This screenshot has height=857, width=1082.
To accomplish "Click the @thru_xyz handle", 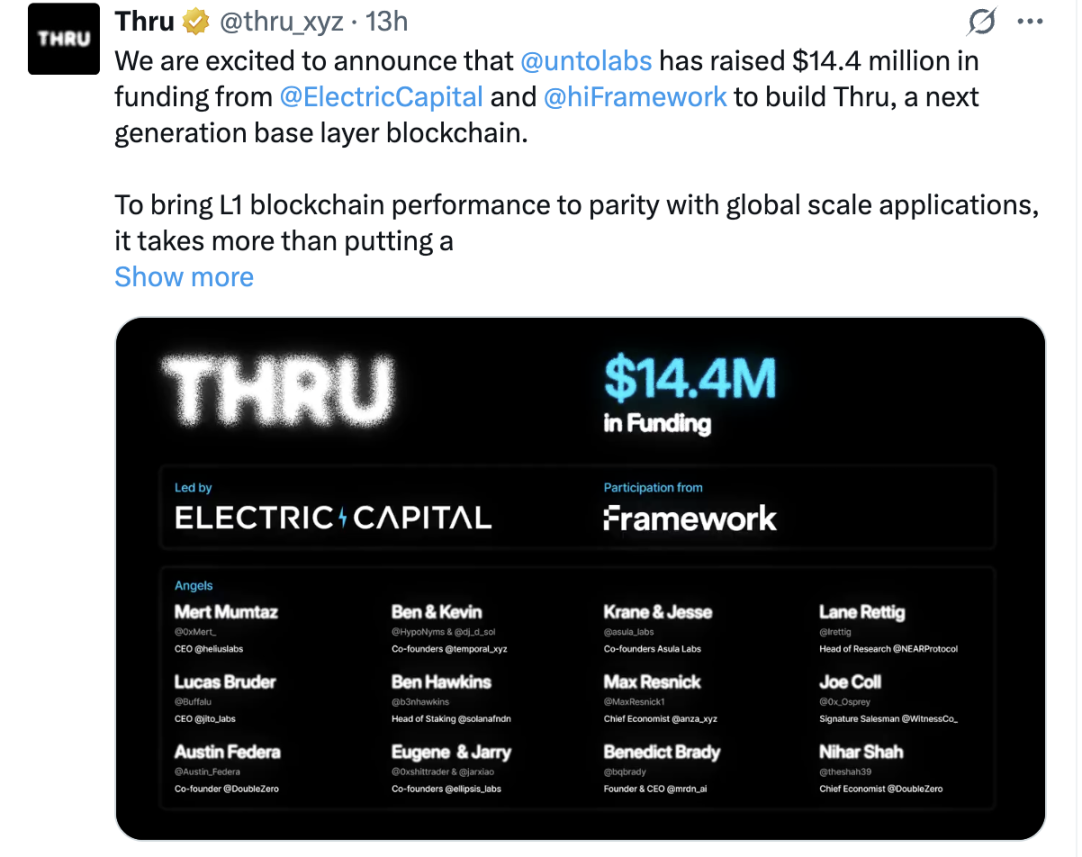I will coord(280,22).
